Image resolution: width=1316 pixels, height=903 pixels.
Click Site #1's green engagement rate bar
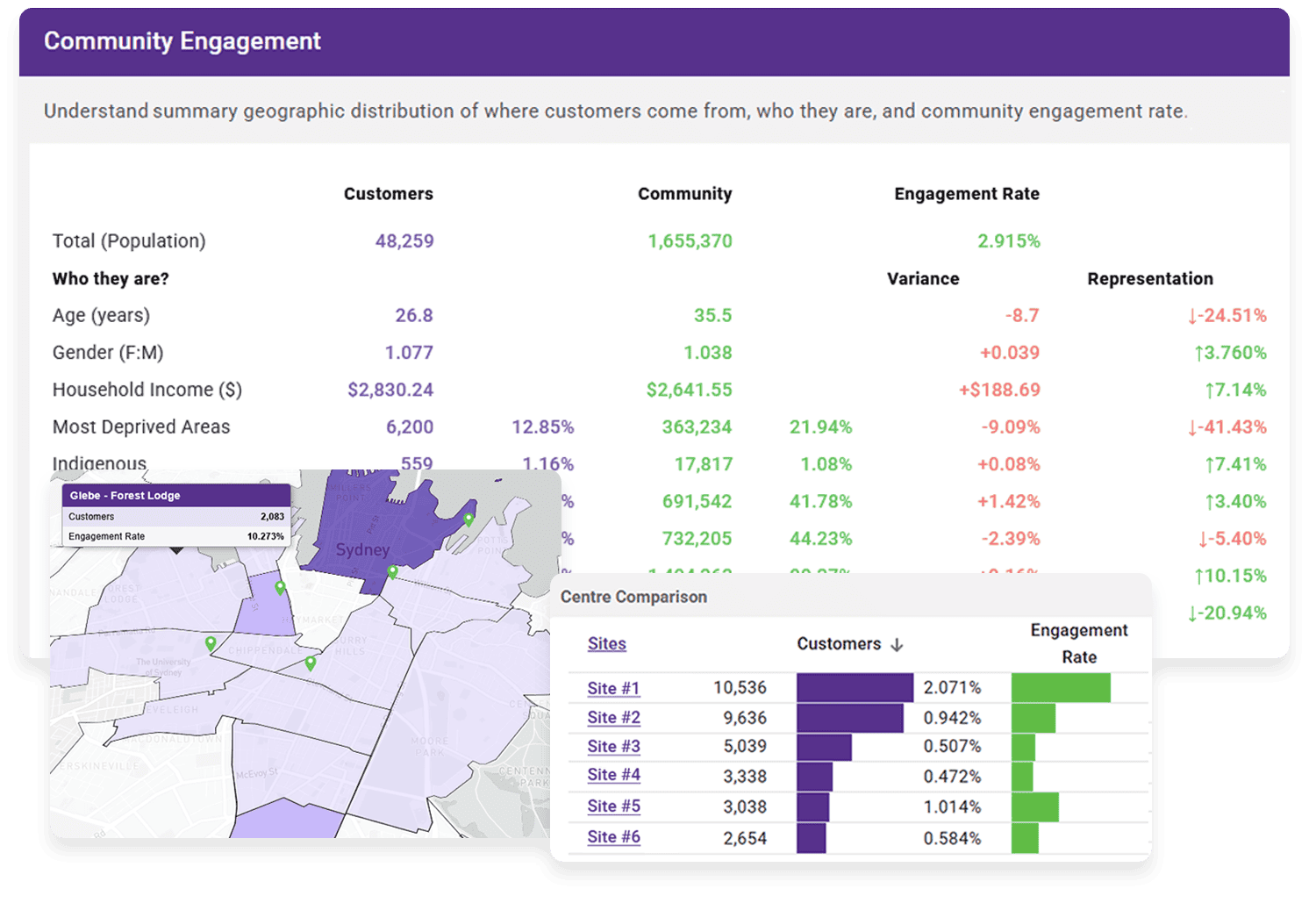pyautogui.click(x=1061, y=688)
